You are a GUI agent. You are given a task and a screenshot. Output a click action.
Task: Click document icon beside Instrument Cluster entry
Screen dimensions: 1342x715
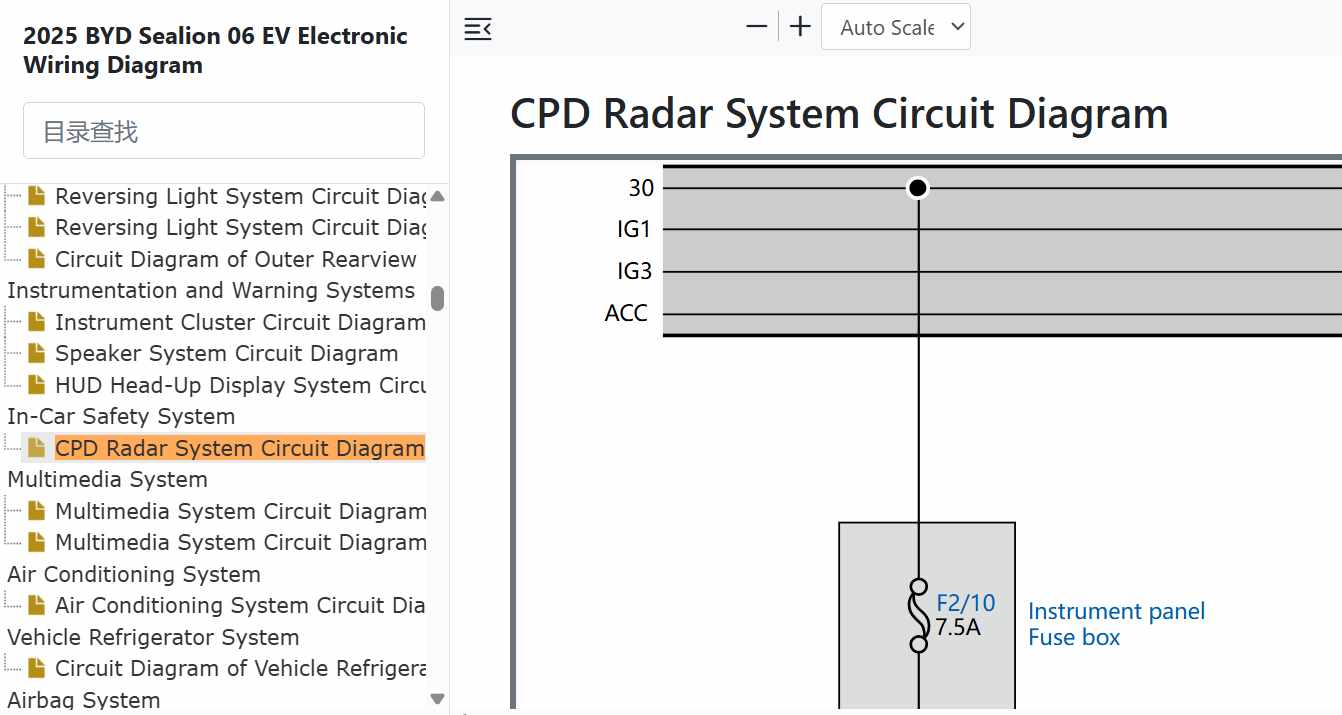click(x=37, y=322)
